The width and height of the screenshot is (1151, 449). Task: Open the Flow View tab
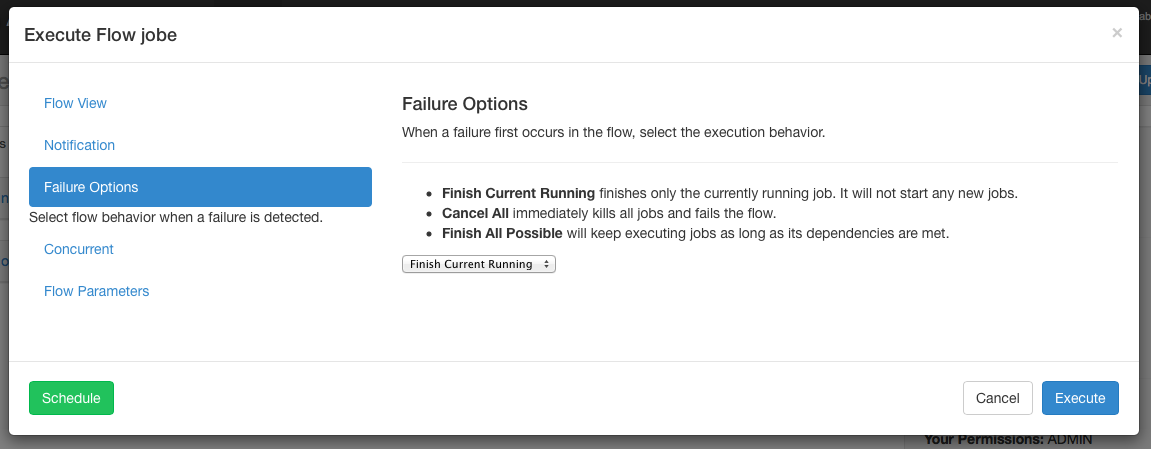click(75, 103)
